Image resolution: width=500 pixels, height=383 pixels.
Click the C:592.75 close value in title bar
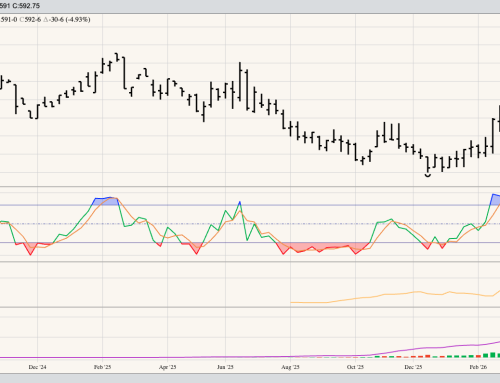(x=26, y=6)
